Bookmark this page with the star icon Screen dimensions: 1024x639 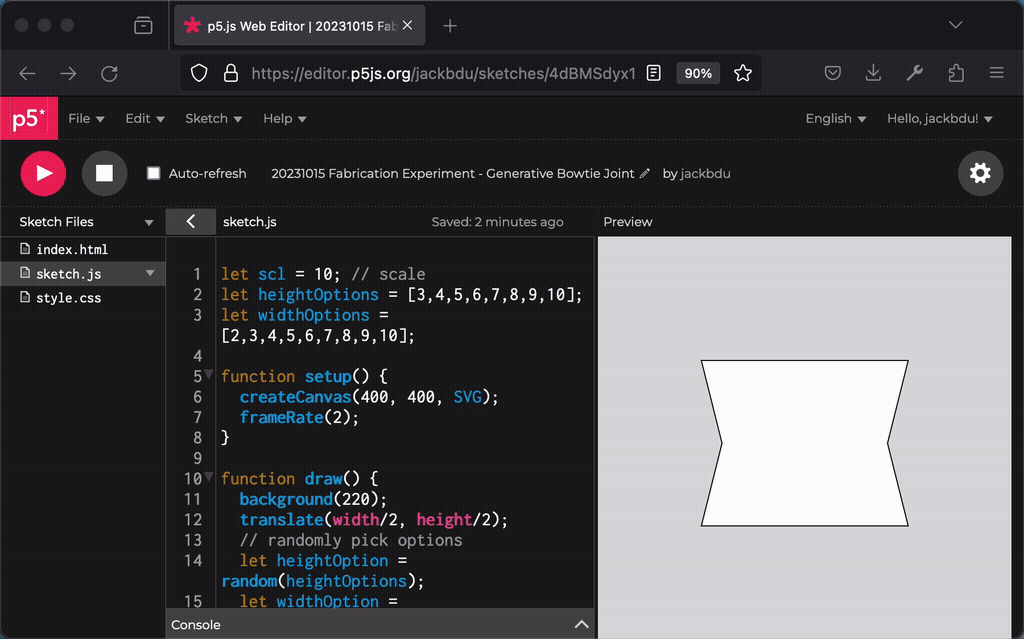[x=743, y=73]
